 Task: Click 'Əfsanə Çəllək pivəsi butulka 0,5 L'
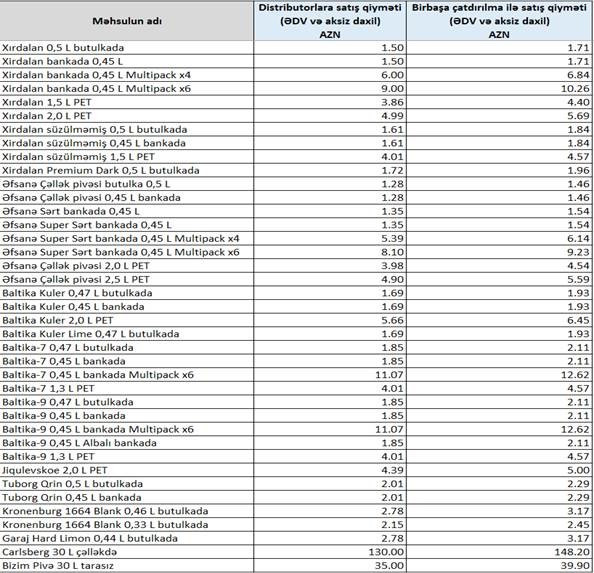(127, 184)
